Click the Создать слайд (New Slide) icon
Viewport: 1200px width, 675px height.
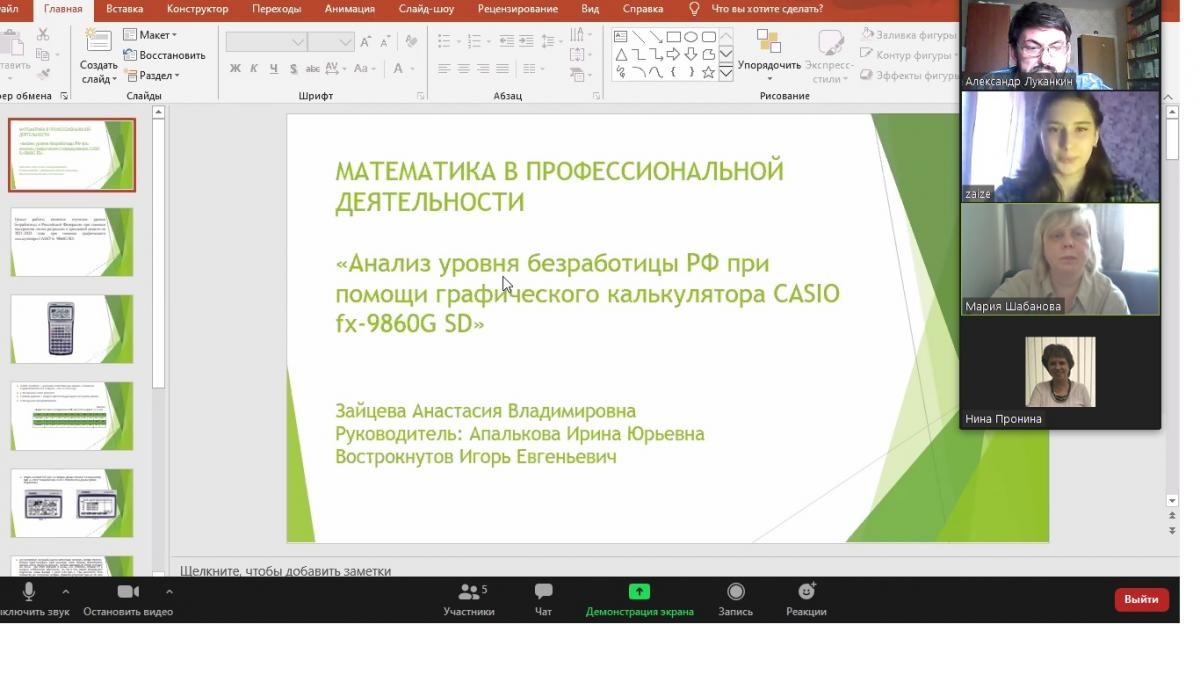click(98, 41)
